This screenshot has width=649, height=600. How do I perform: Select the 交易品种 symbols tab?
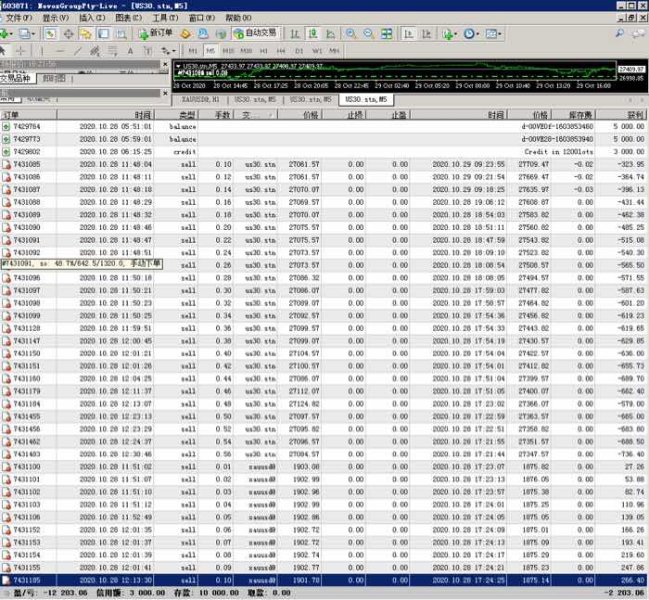coord(17,78)
